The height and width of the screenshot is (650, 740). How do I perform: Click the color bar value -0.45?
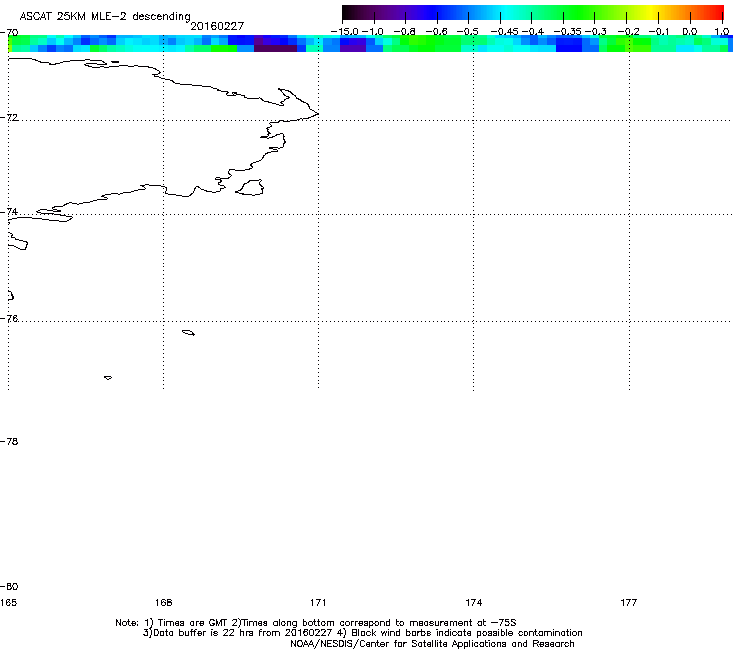pos(505,31)
